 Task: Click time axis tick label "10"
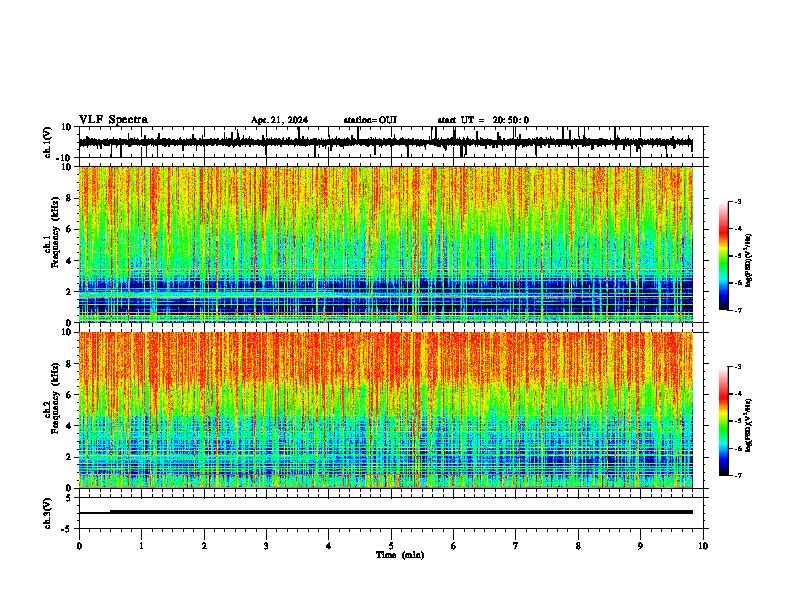[703, 546]
